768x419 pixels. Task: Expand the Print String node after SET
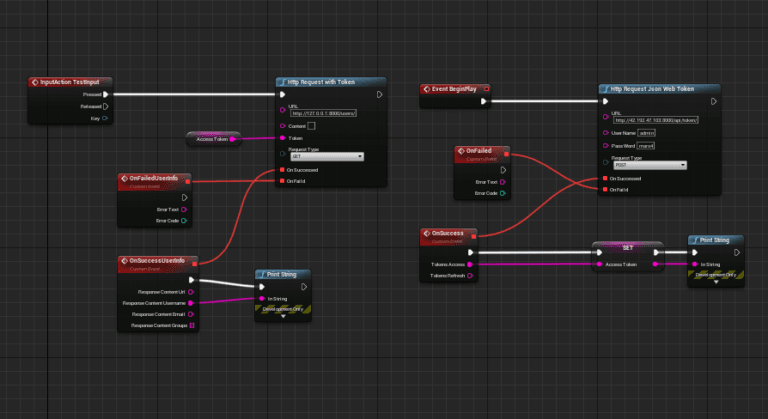pos(716,282)
